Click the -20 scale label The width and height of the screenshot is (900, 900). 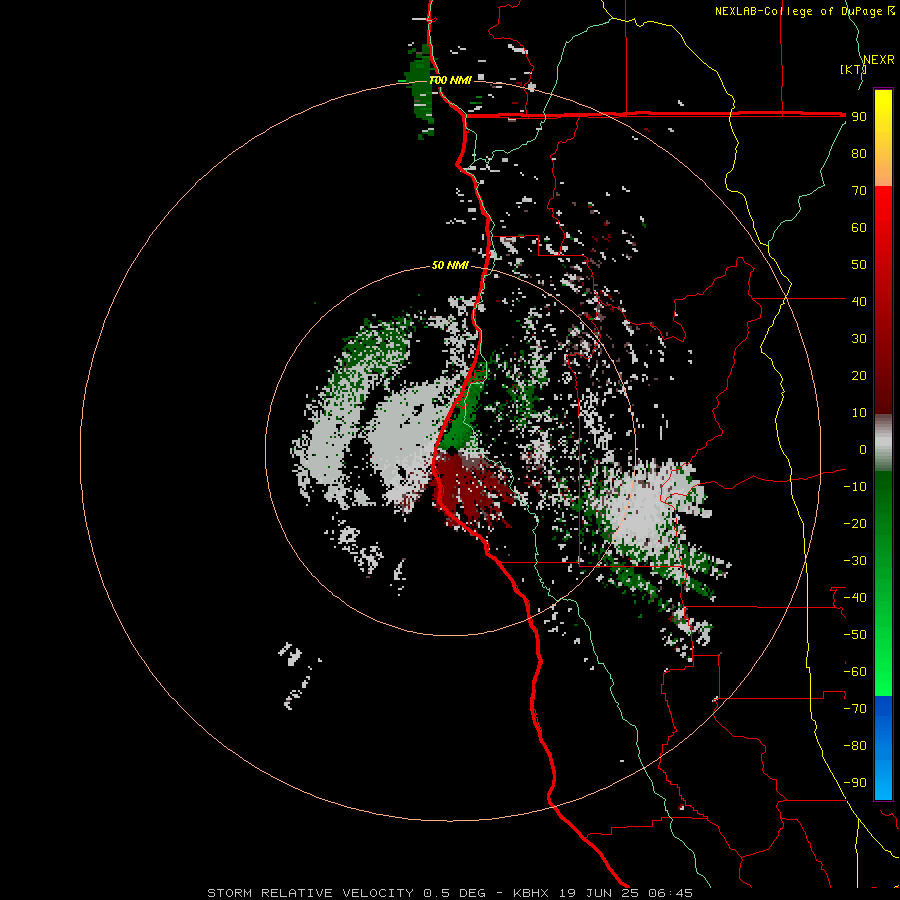(855, 524)
